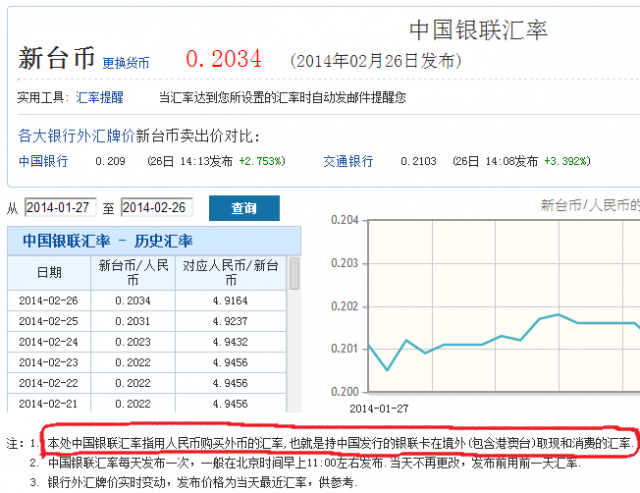This screenshot has height=493, width=640.
Task: Click the 2014年02月26日发布 date text
Action: click(x=376, y=61)
